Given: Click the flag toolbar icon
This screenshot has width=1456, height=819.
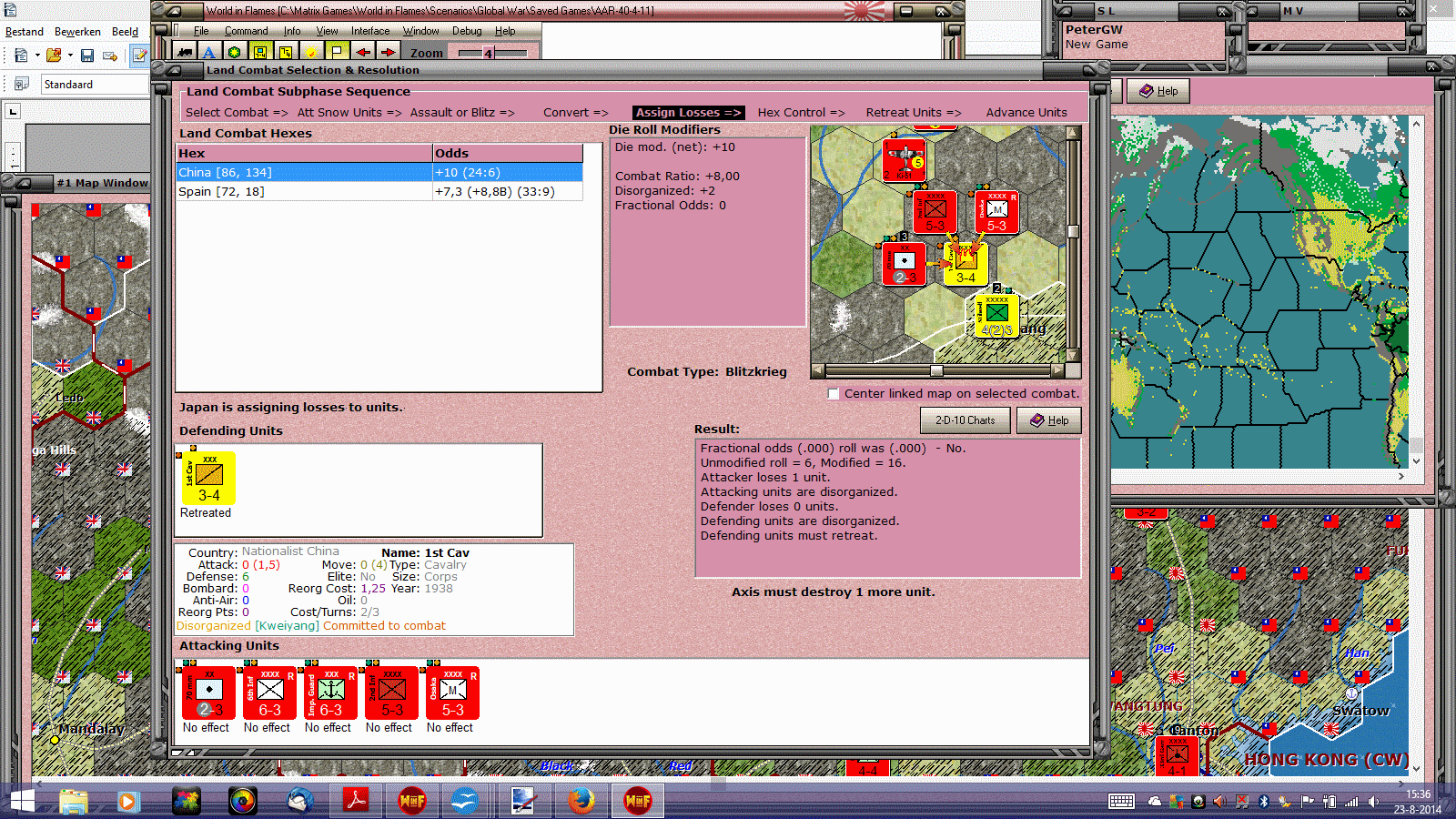Looking at the screenshot, I should (336, 53).
